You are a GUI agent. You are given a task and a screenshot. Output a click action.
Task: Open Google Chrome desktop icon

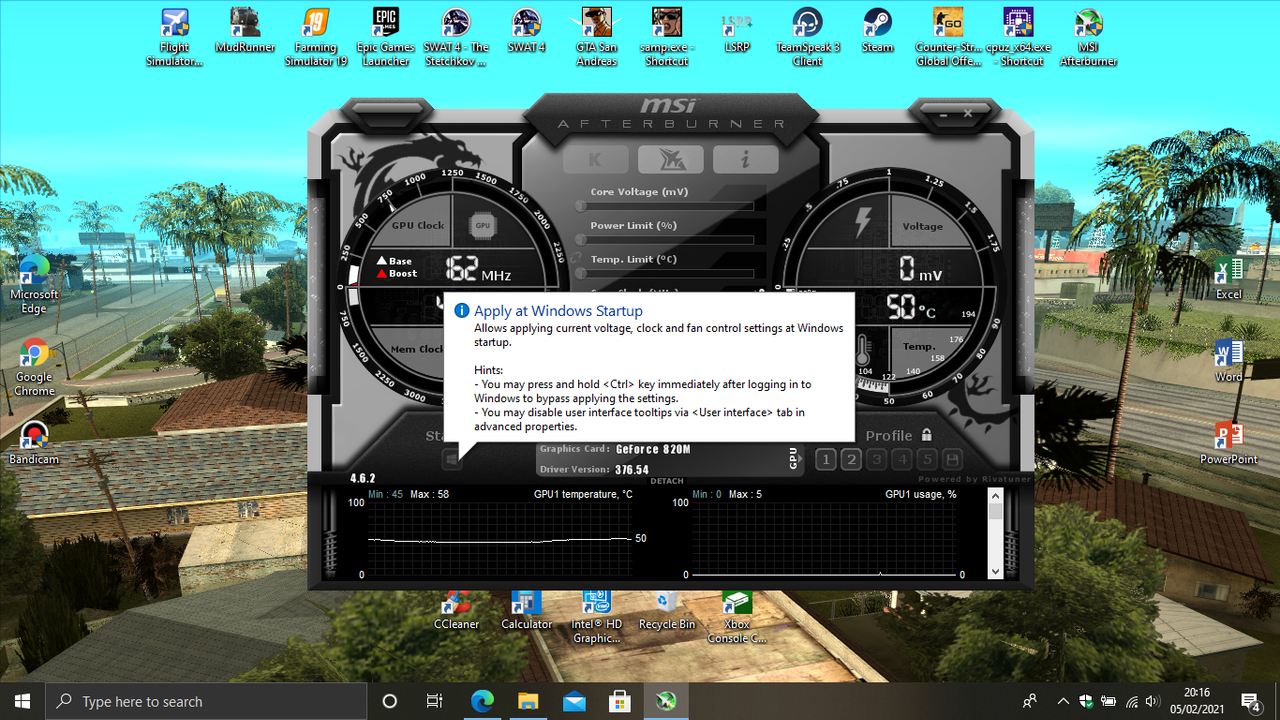click(34, 367)
